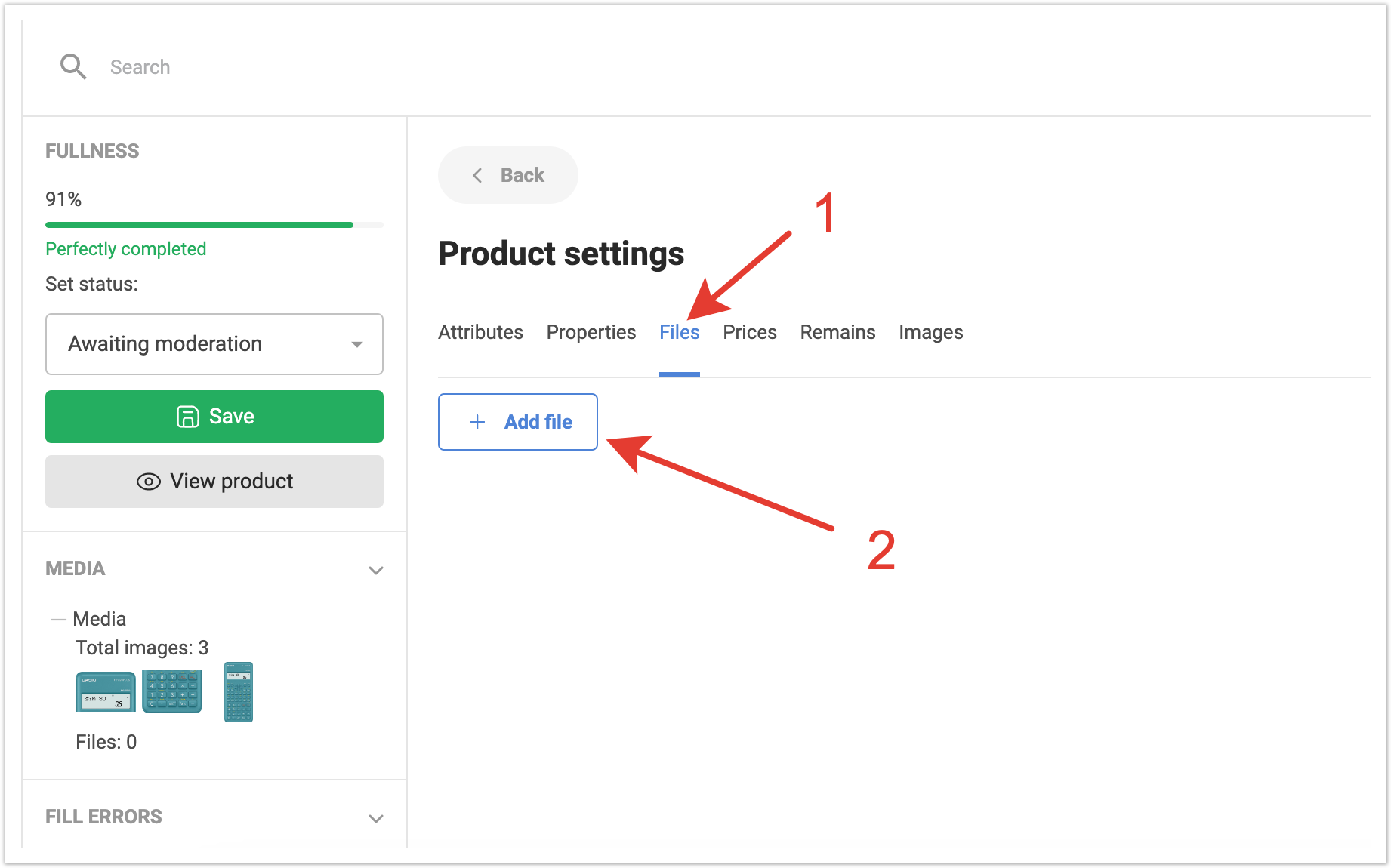The image size is (1391, 868).
Task: Open the third tall calculator thumbnail
Action: tap(239, 692)
